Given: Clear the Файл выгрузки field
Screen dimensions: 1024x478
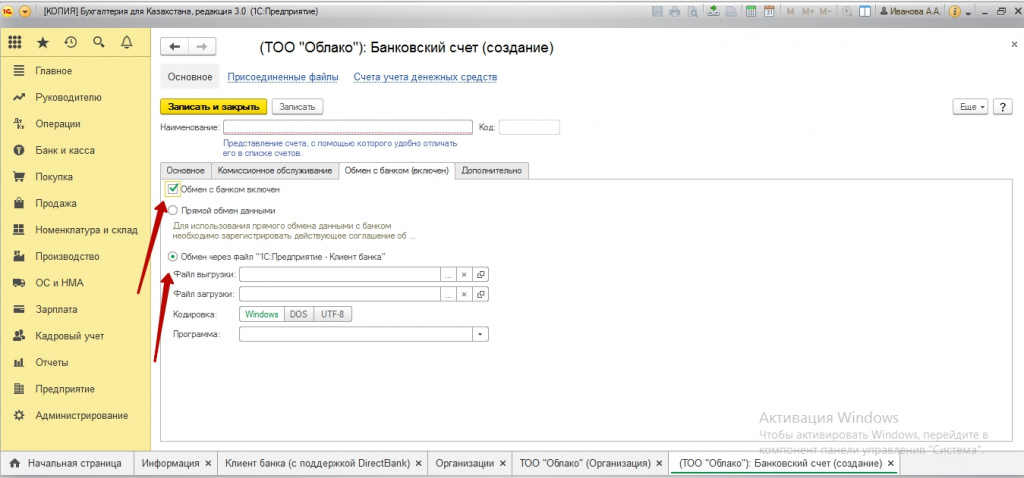Looking at the screenshot, I should 464,275.
